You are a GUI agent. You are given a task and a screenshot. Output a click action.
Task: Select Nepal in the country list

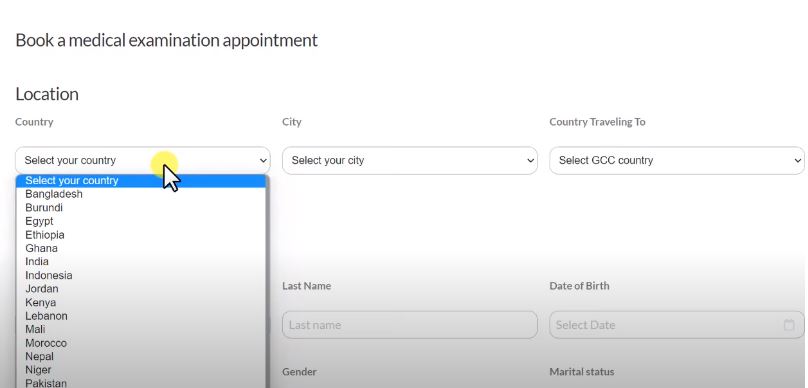(141, 356)
